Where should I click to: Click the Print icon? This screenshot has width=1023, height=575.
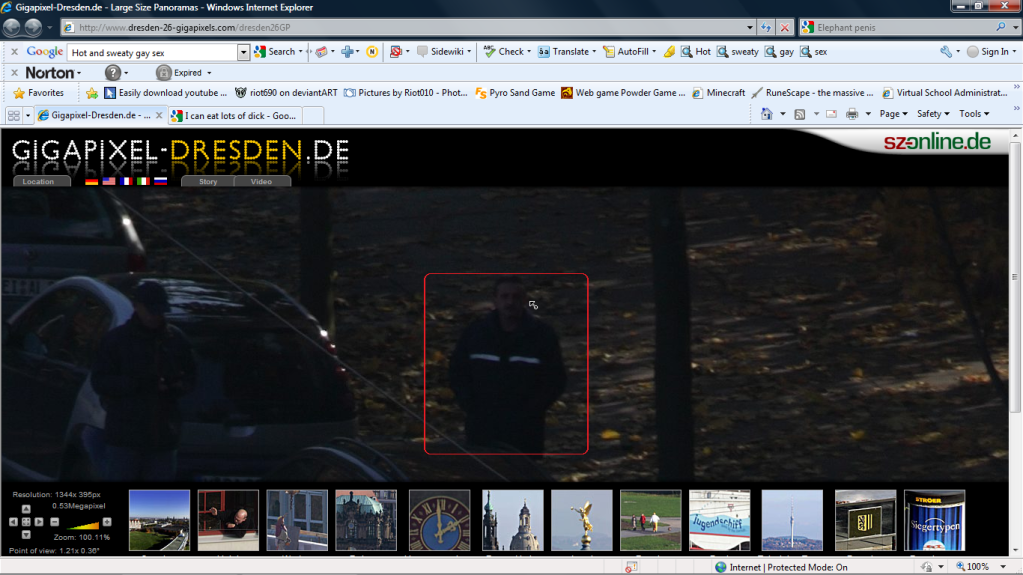coord(852,114)
